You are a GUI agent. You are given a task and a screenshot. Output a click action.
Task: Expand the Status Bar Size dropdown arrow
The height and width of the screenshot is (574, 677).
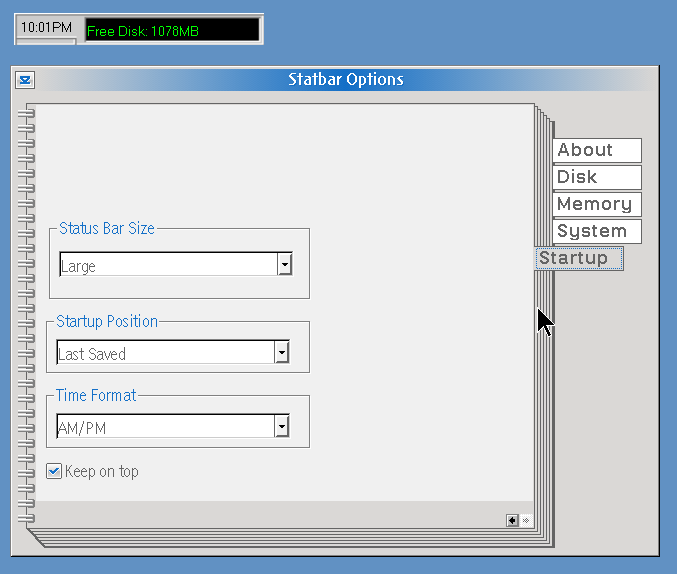285,265
